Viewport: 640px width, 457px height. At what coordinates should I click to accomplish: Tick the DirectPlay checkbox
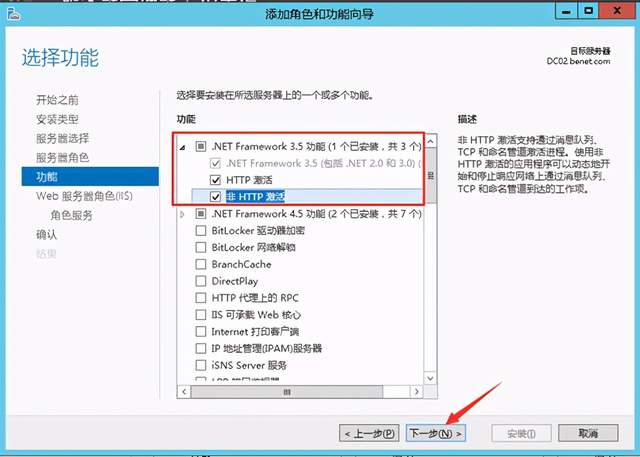click(x=201, y=281)
